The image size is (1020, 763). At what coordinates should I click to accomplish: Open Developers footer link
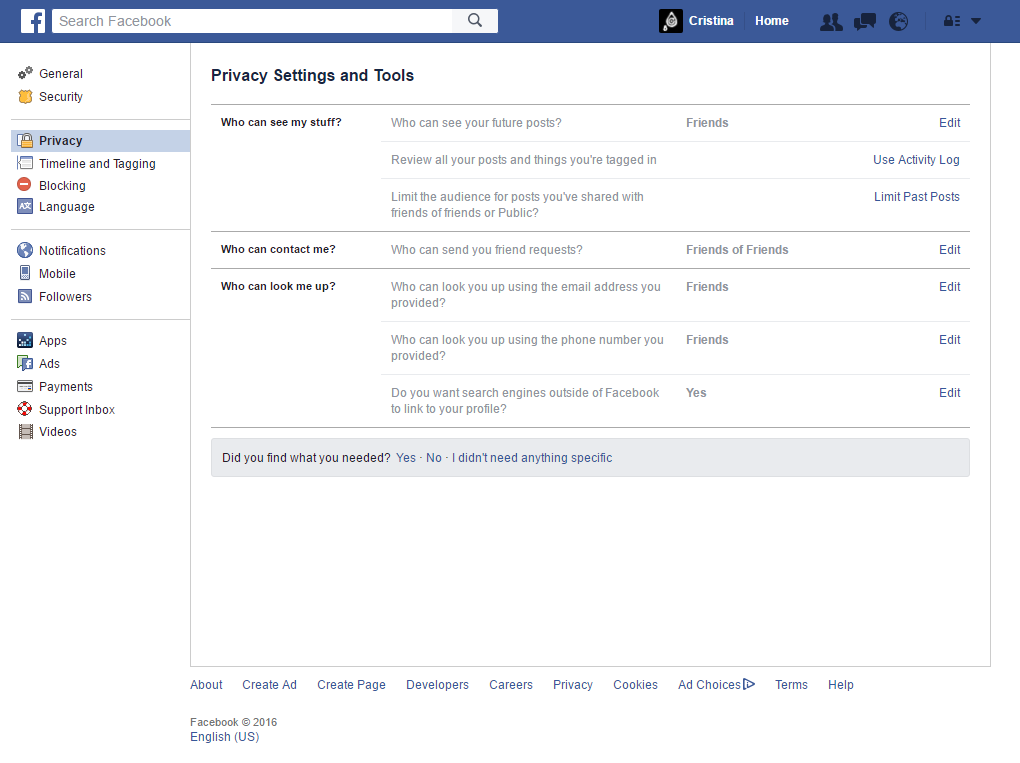coord(437,684)
